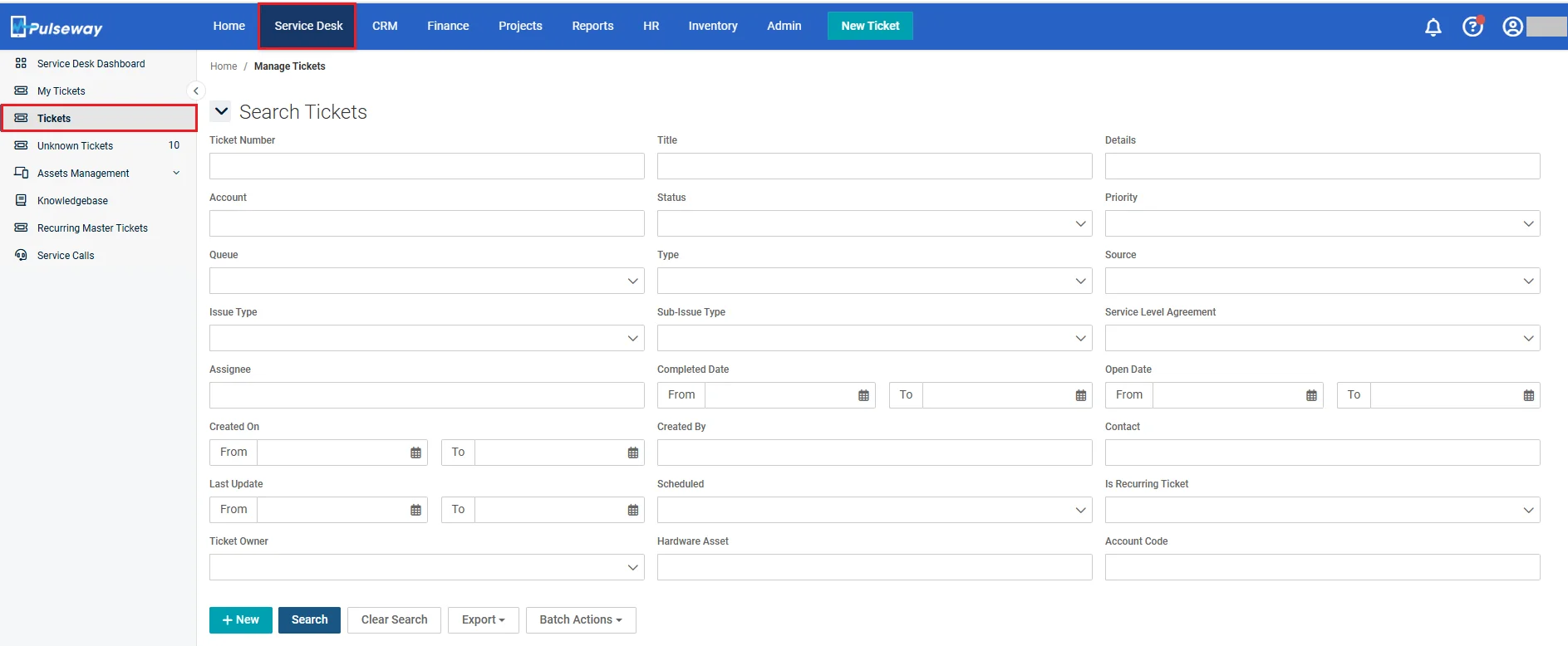Open the user profile icon
1568x646 pixels.
click(1512, 27)
